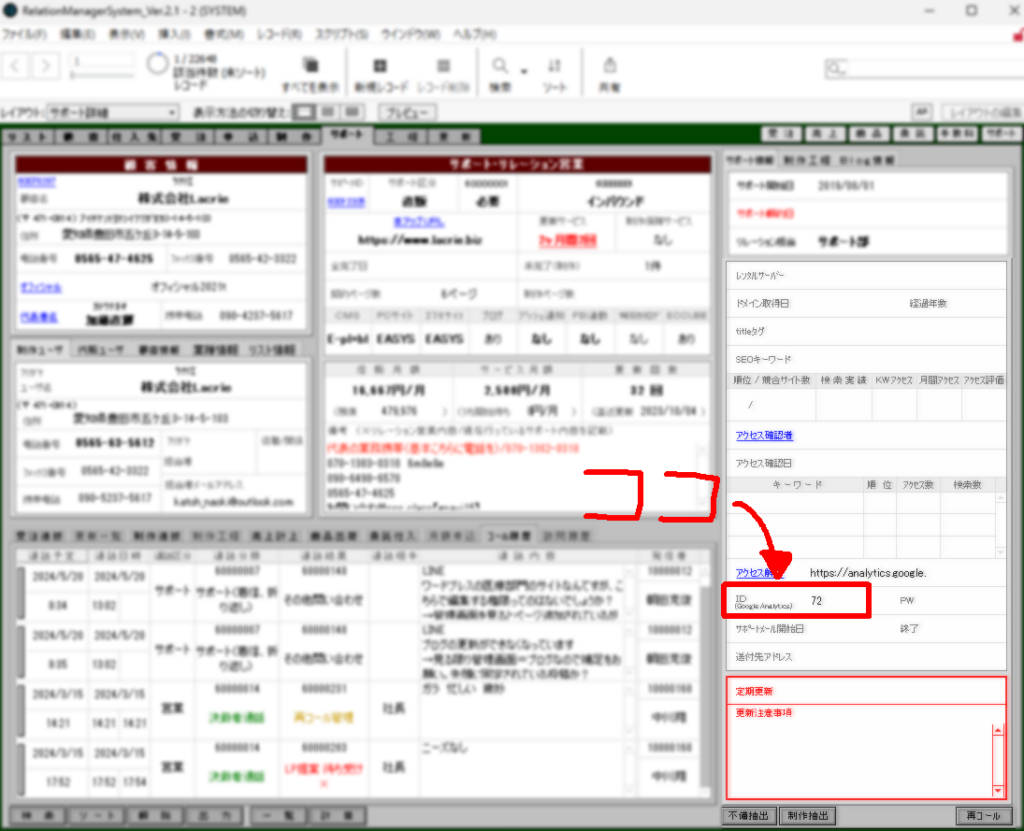Open the アクセス確認者 link
1024x831 pixels.
pos(765,436)
